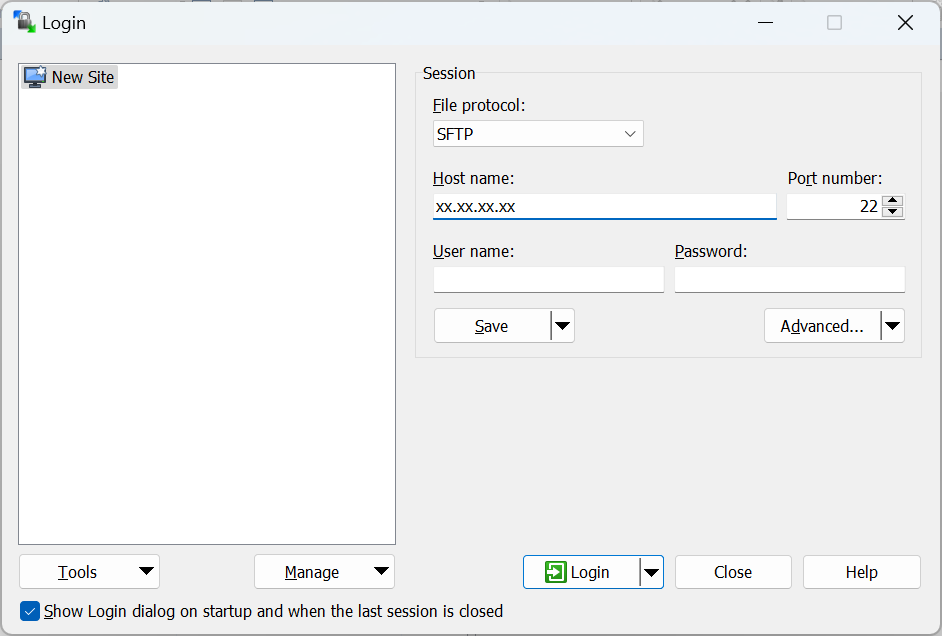942x636 pixels.
Task: Close the Login window with X
Action: pos(905,23)
